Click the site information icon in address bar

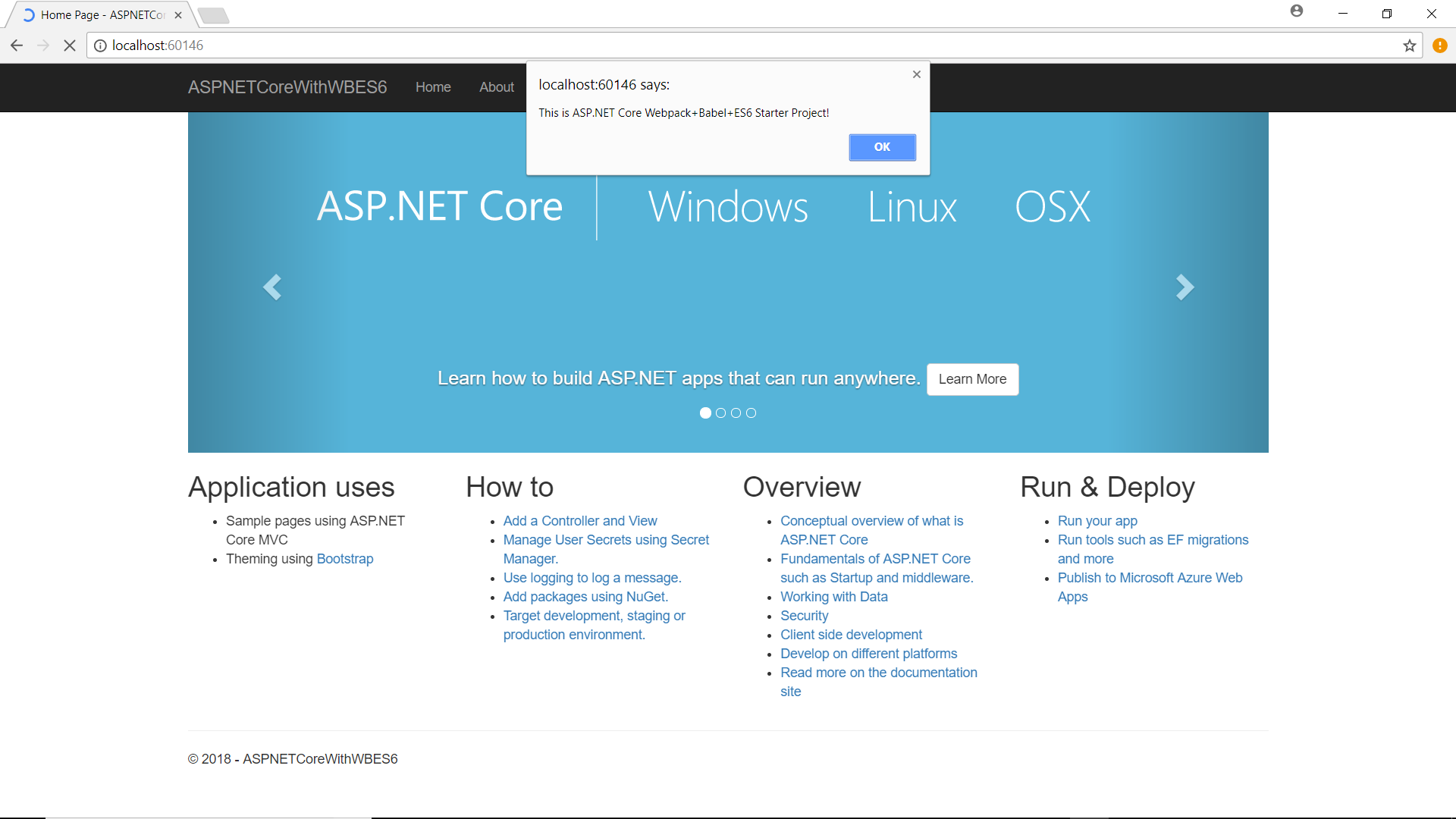[100, 45]
